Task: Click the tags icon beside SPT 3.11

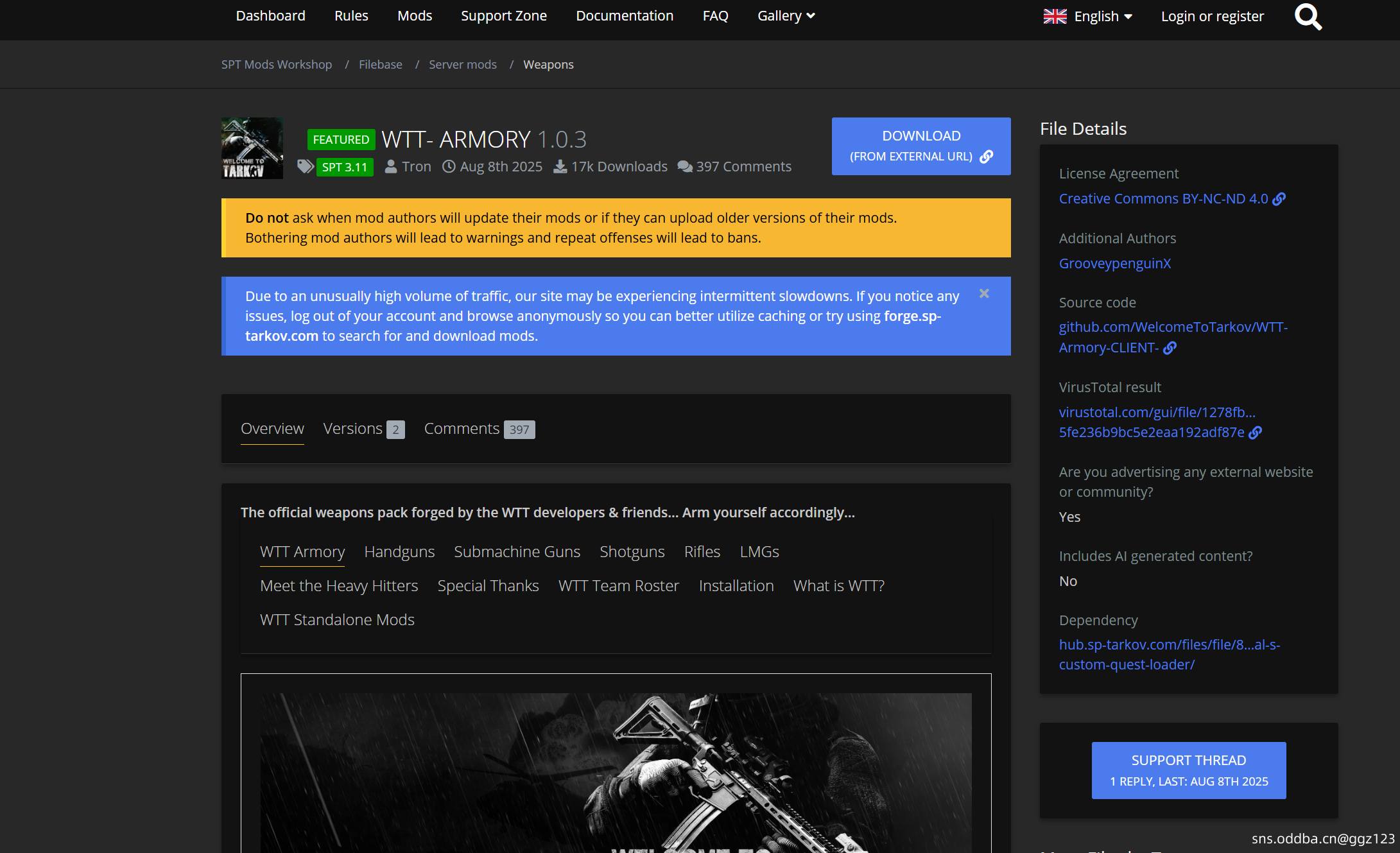Action: click(306, 167)
